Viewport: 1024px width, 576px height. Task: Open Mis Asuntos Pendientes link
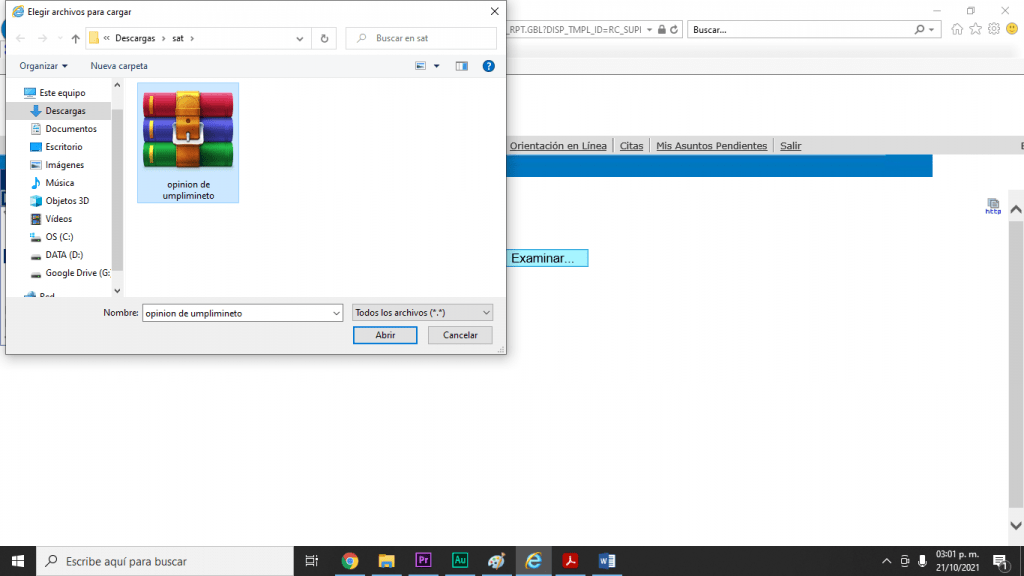coord(711,146)
